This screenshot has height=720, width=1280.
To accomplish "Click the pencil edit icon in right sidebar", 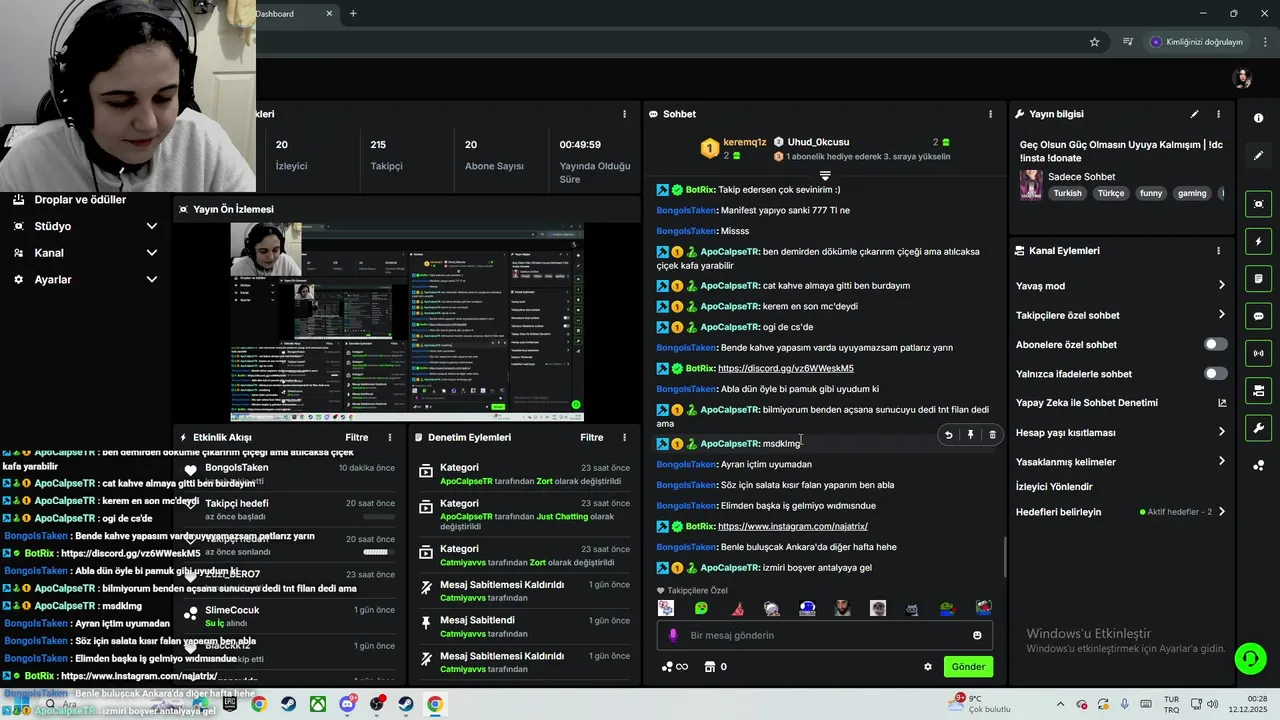I will (1258, 156).
